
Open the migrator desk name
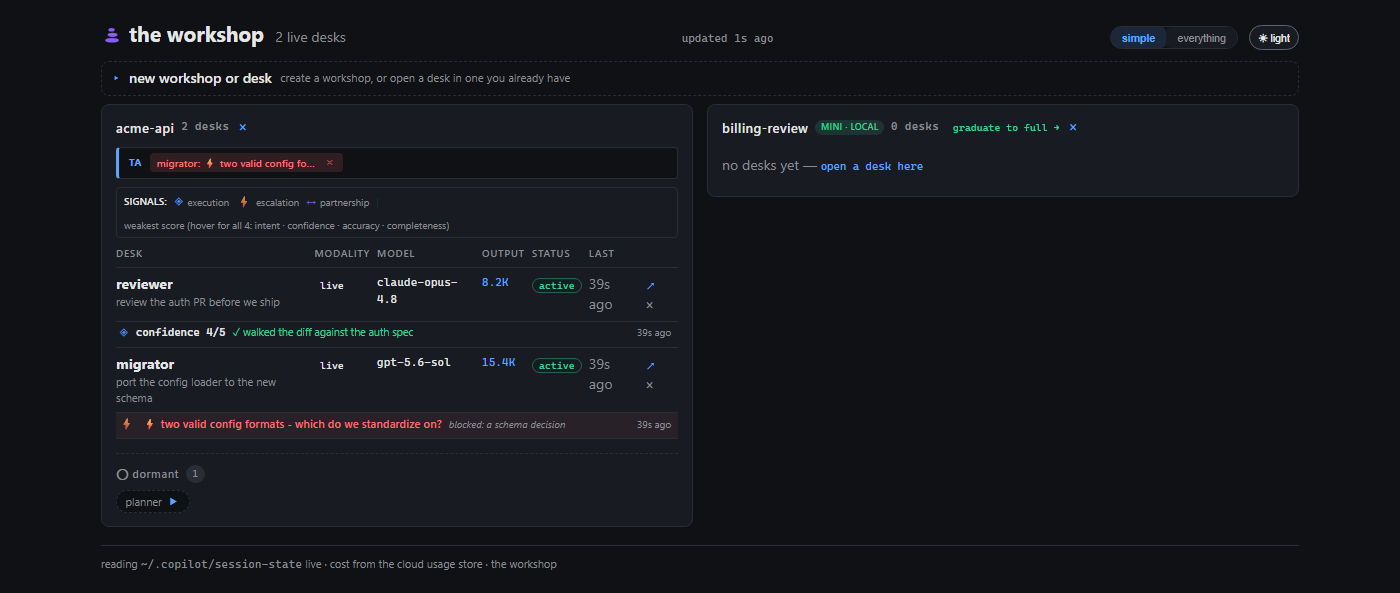(x=145, y=365)
